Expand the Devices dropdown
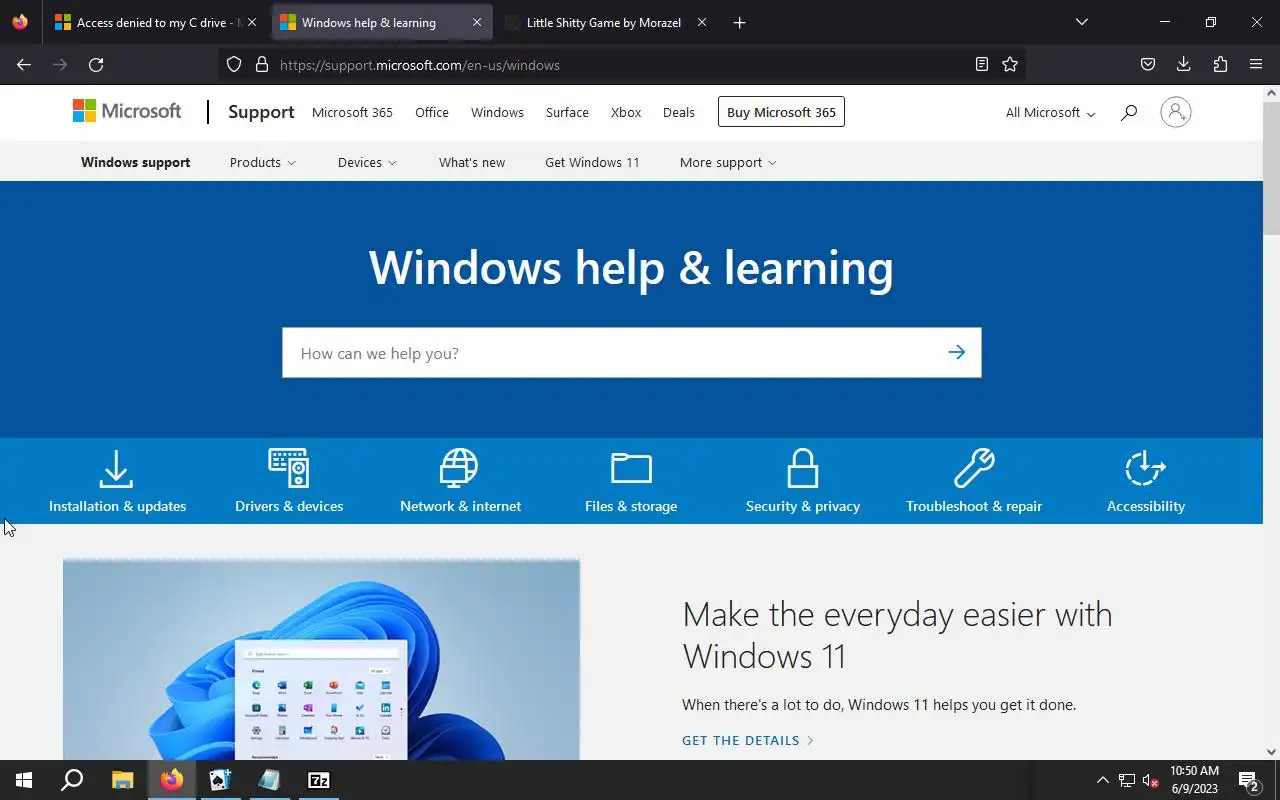The image size is (1280, 800). click(367, 162)
